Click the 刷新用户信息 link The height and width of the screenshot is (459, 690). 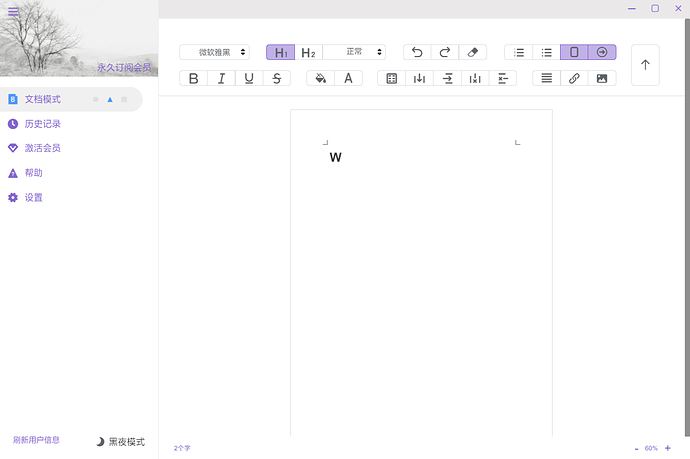click(x=36, y=440)
